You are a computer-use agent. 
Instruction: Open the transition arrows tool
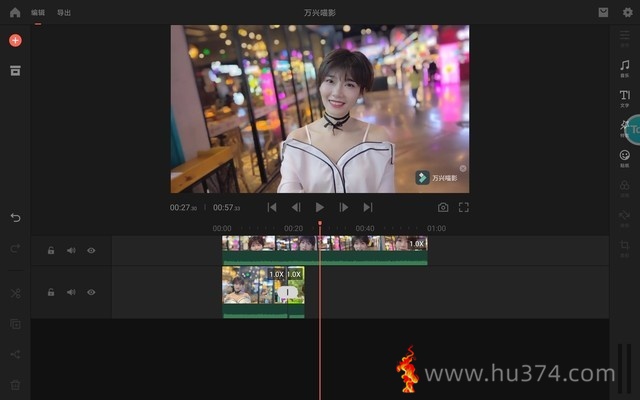(624, 218)
